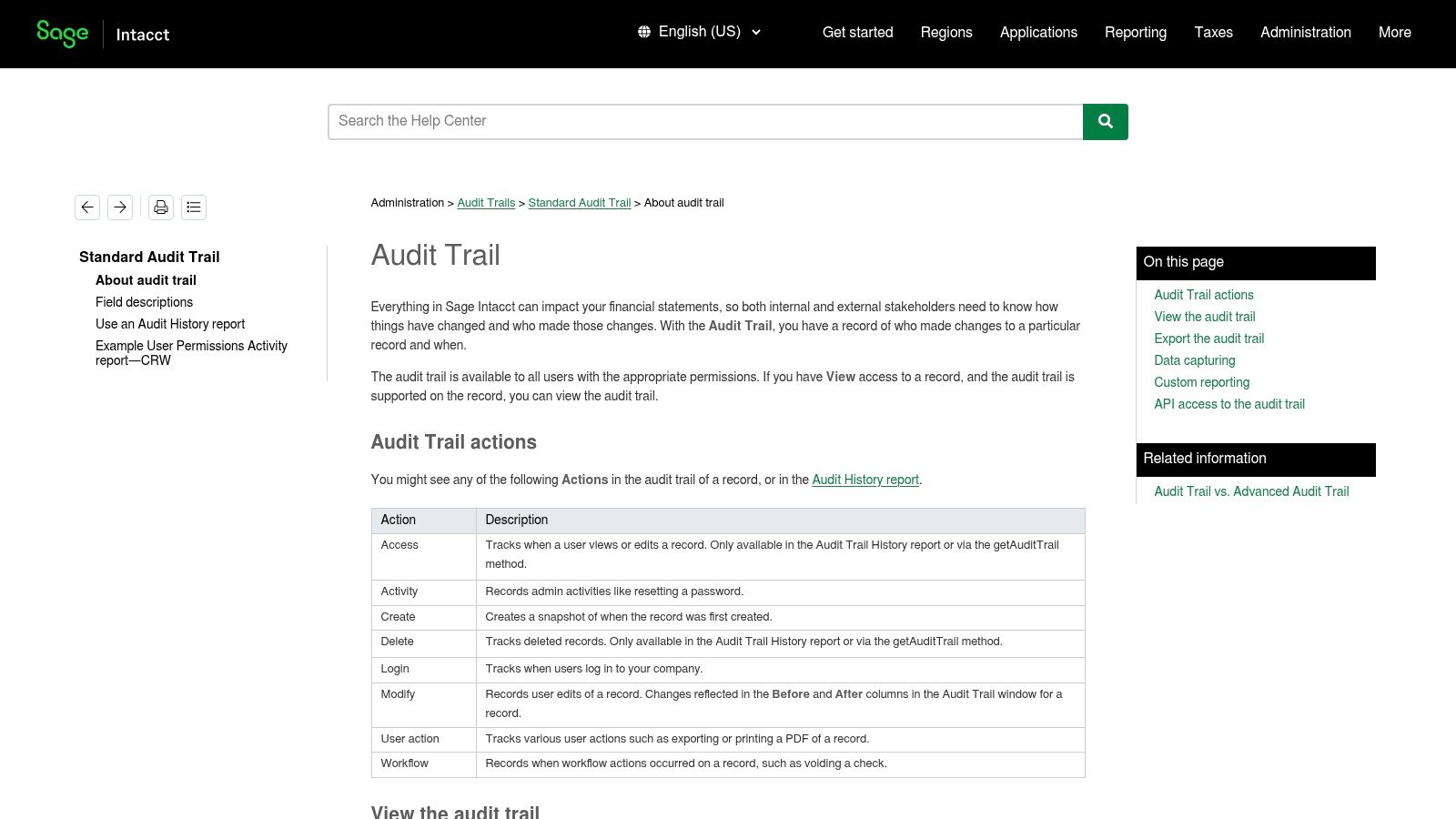The width and height of the screenshot is (1456, 819).
Task: Open the Applications menu
Action: tap(1038, 33)
